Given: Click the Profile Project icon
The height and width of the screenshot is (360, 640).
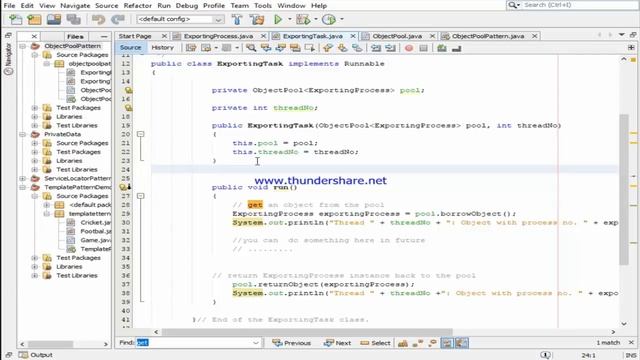Looking at the screenshot, I should [x=329, y=19].
